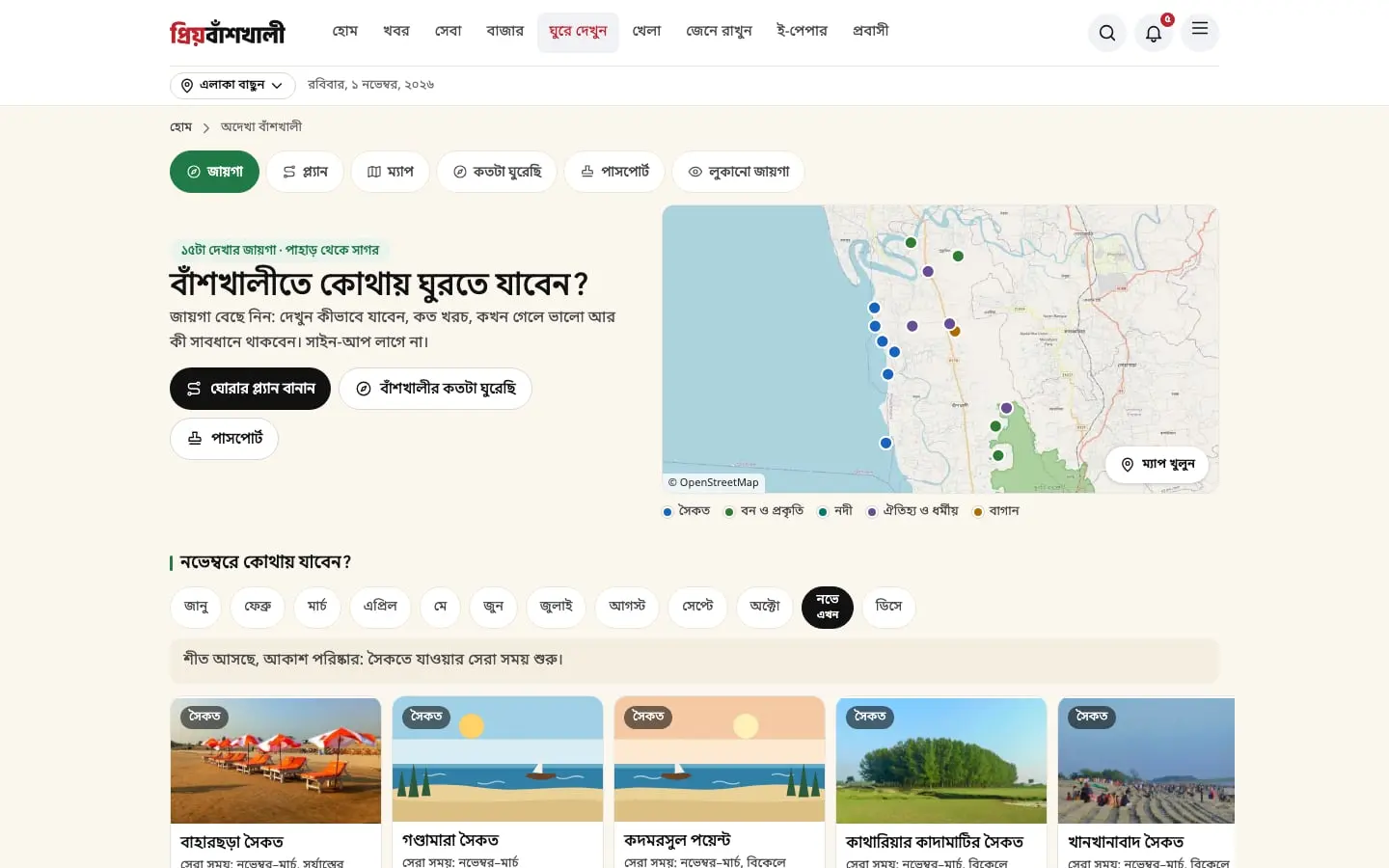Toggle the ঐতিহ্য ও ধর্মীয় legend filter
This screenshot has width=1389, height=868.
click(913, 511)
